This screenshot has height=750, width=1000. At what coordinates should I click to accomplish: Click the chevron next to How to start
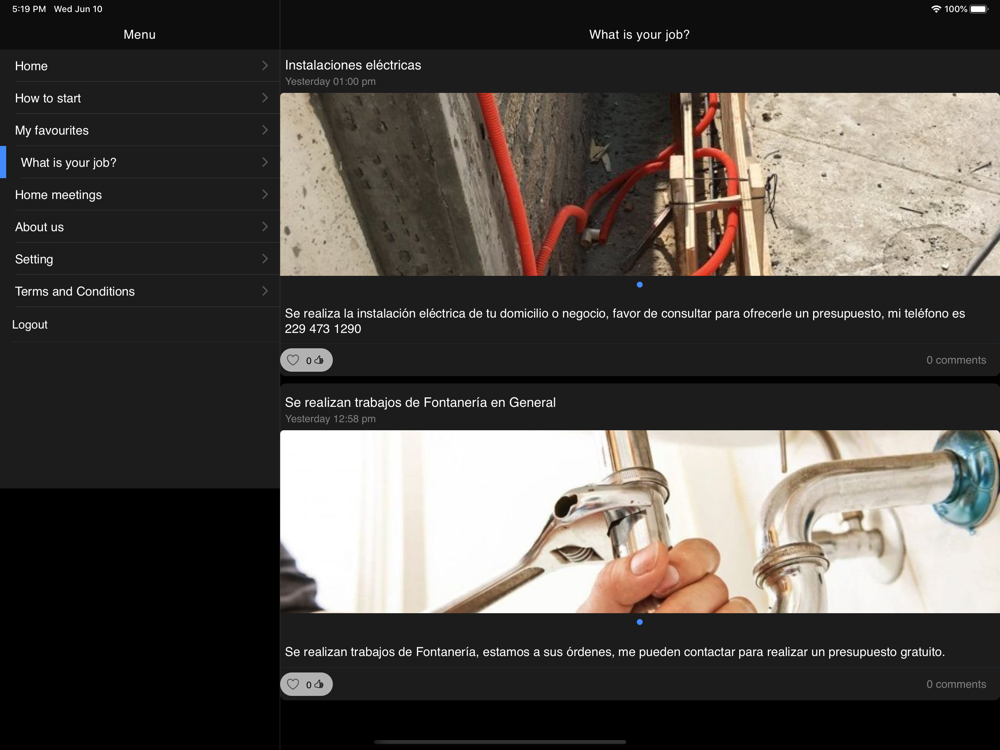point(265,98)
